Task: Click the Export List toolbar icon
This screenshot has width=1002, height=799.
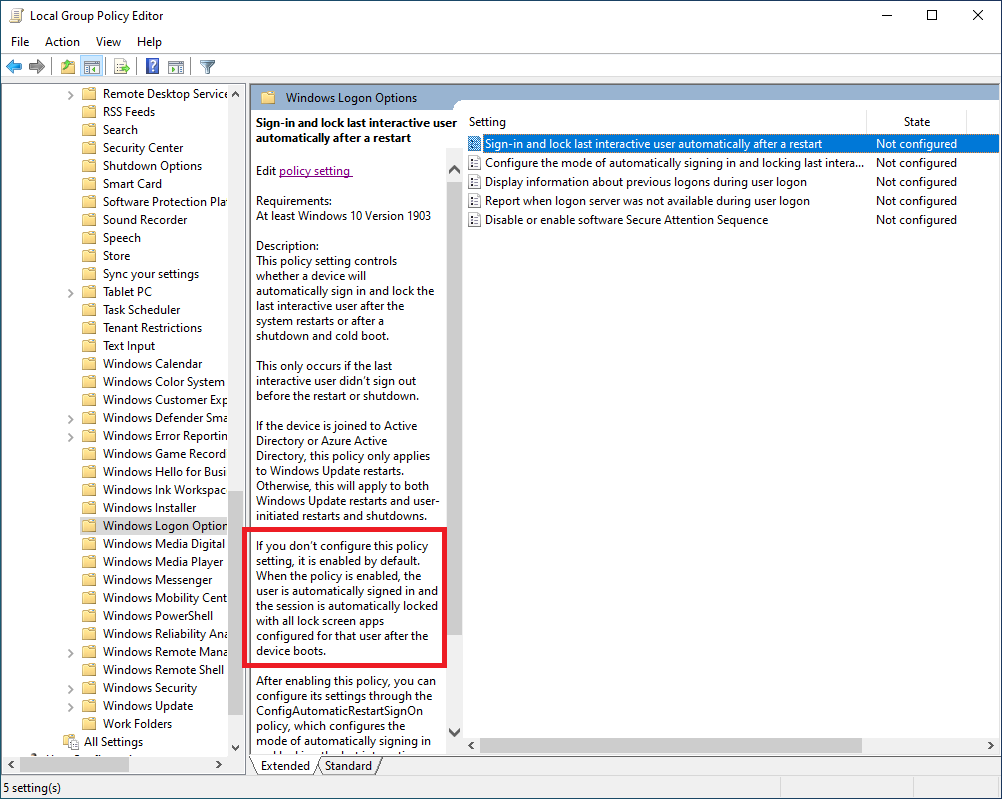Action: (x=120, y=66)
